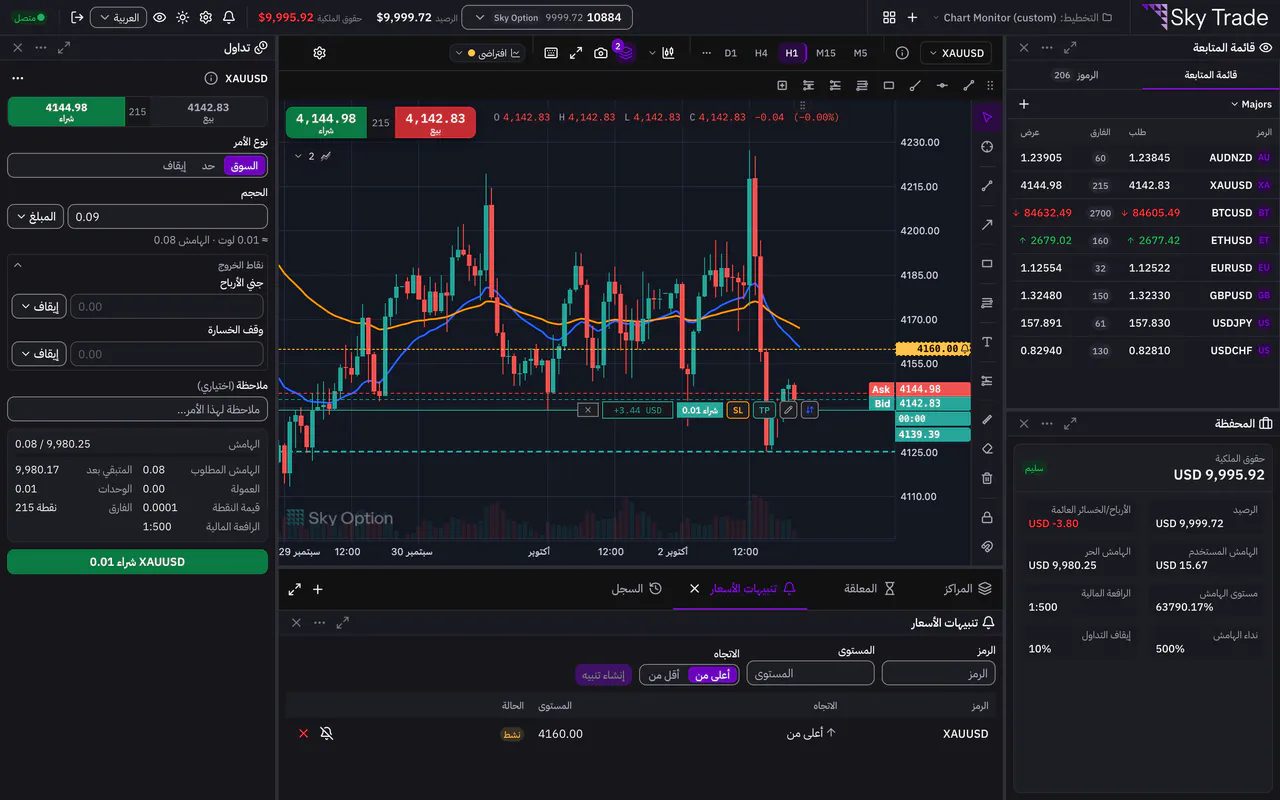
Task: Log out using the exit icon
Action: (77, 17)
